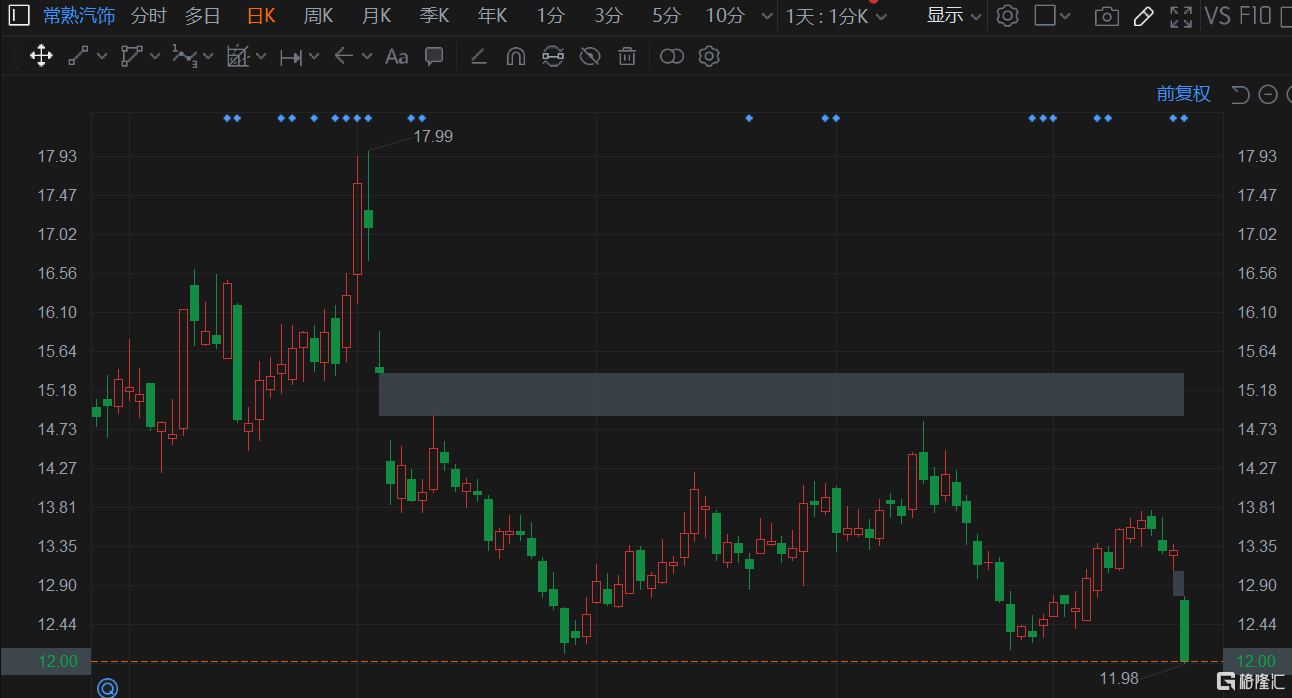Select the polygon channel drawing tool
Image resolution: width=1292 pixels, height=698 pixels.
click(132, 56)
